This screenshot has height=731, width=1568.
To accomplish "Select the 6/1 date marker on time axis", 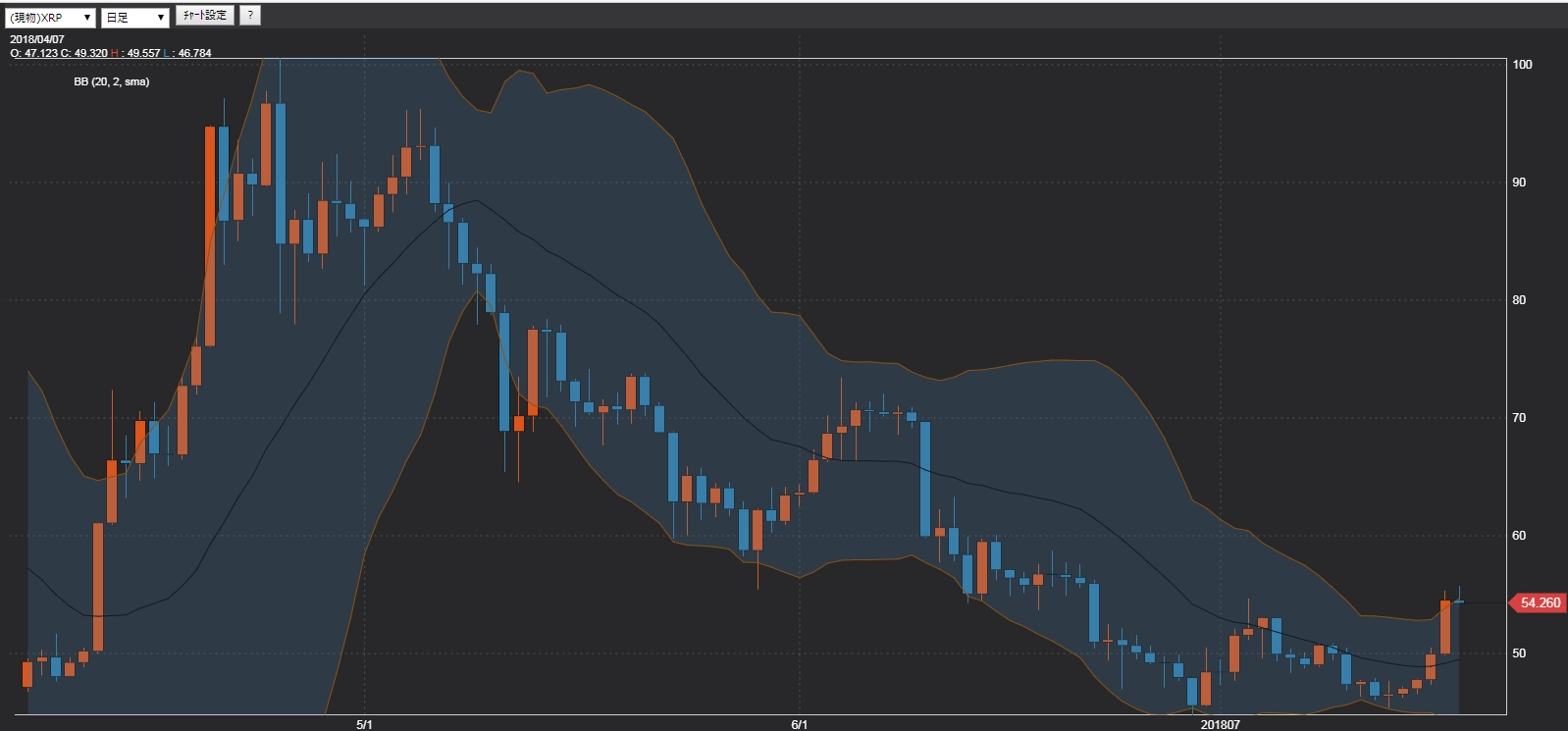I will (800, 725).
